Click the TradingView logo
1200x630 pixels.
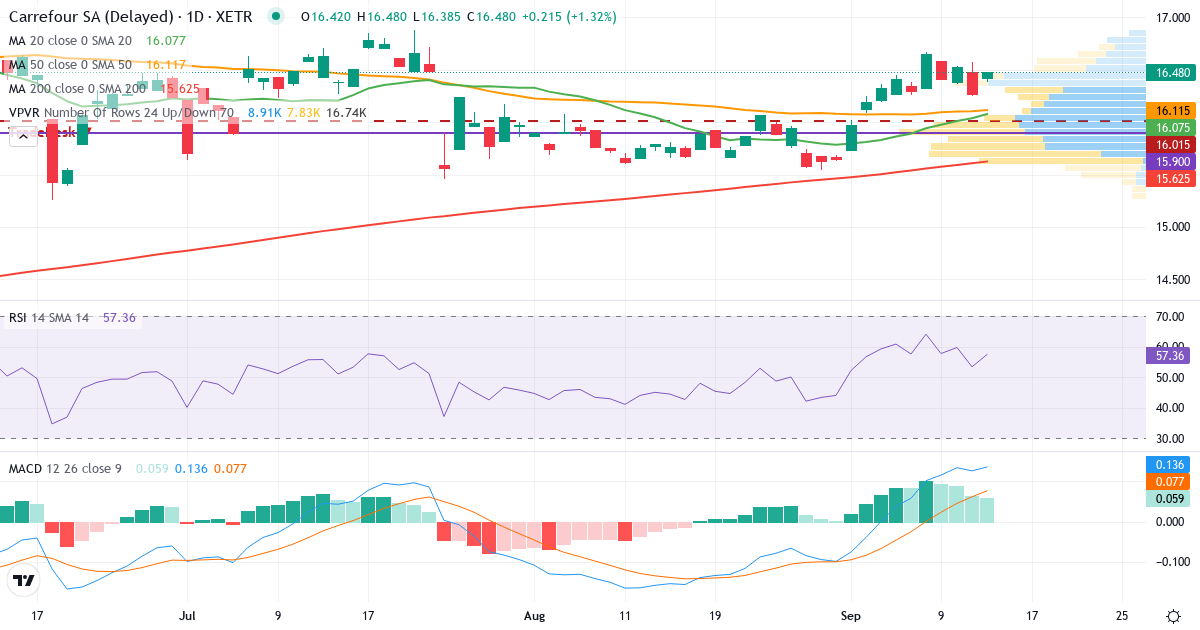pyautogui.click(x=24, y=581)
